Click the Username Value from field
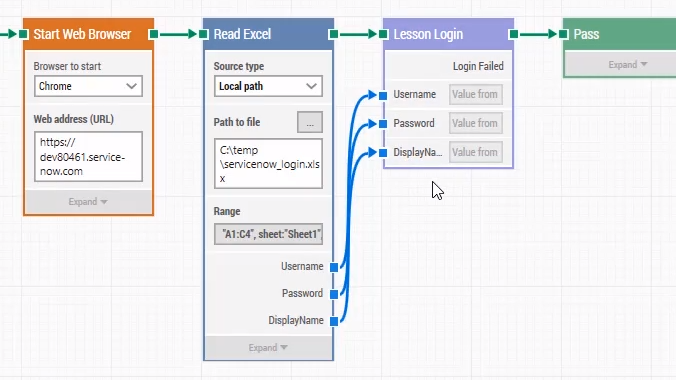Screen dimensions: 676x380 click(x=476, y=94)
